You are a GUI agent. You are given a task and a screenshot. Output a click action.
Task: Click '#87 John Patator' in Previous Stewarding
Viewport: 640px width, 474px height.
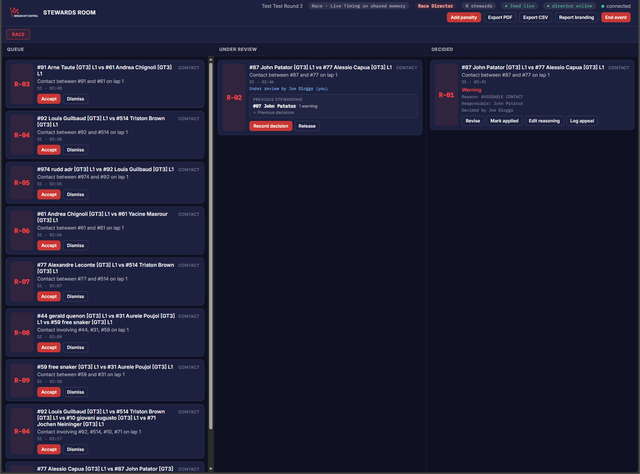coord(274,106)
